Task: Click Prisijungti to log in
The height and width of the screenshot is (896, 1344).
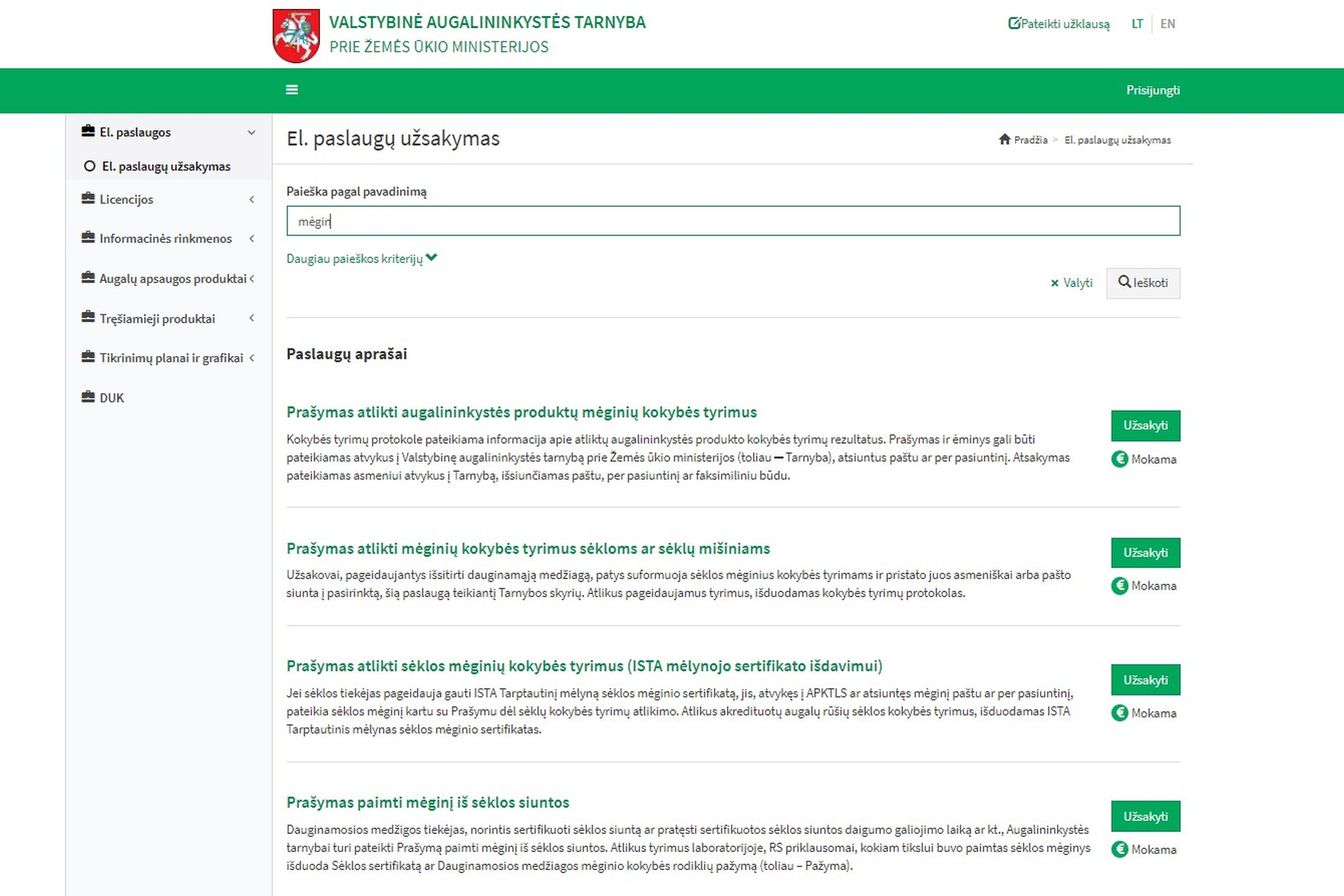Action: [1152, 90]
